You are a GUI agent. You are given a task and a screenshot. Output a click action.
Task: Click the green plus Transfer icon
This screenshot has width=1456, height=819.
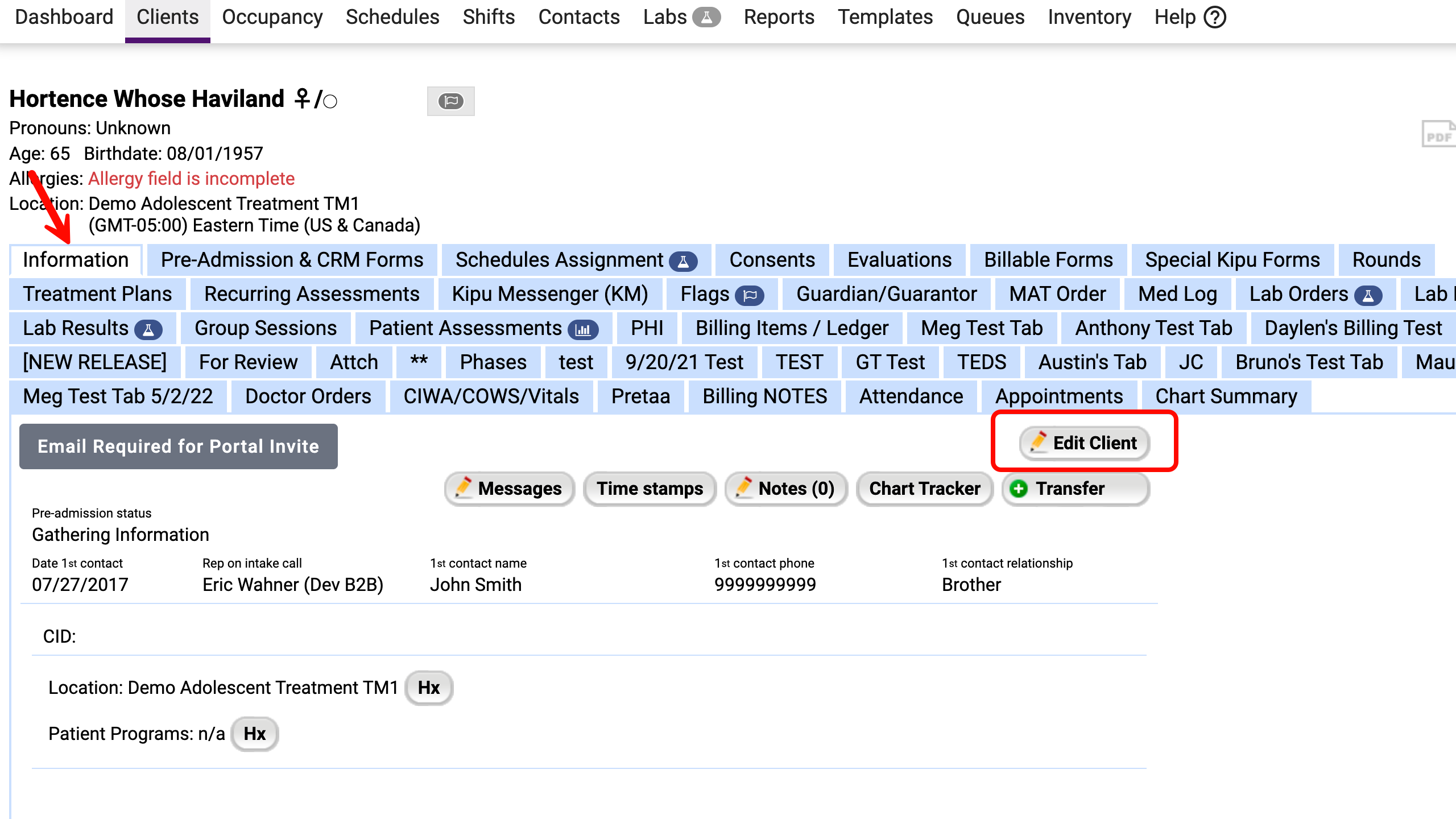pyautogui.click(x=1019, y=489)
